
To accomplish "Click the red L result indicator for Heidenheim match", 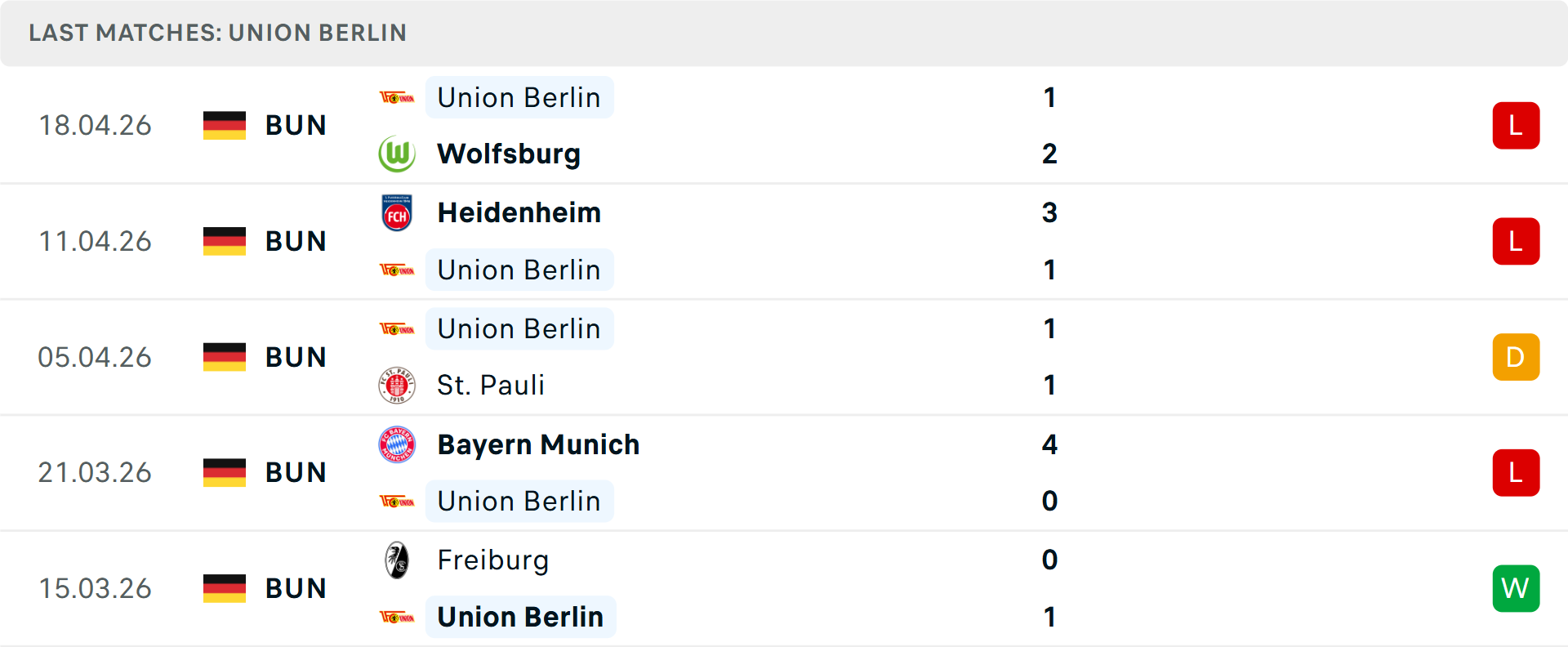I will coord(1517,241).
